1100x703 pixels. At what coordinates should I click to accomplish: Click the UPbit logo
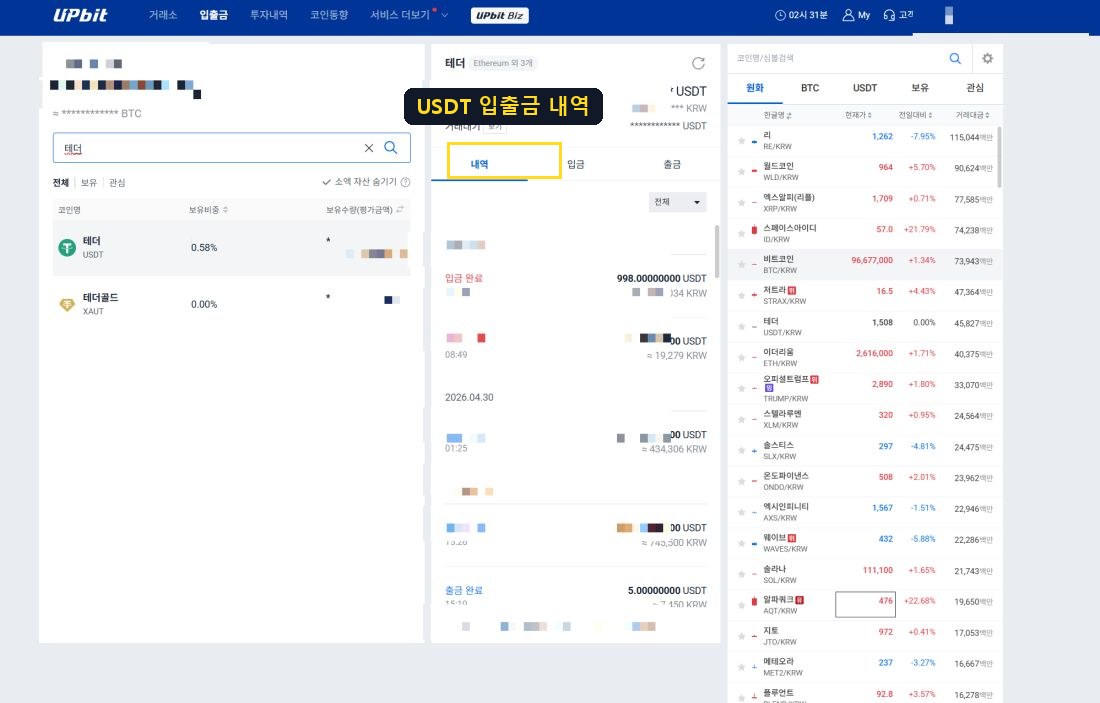(80, 15)
